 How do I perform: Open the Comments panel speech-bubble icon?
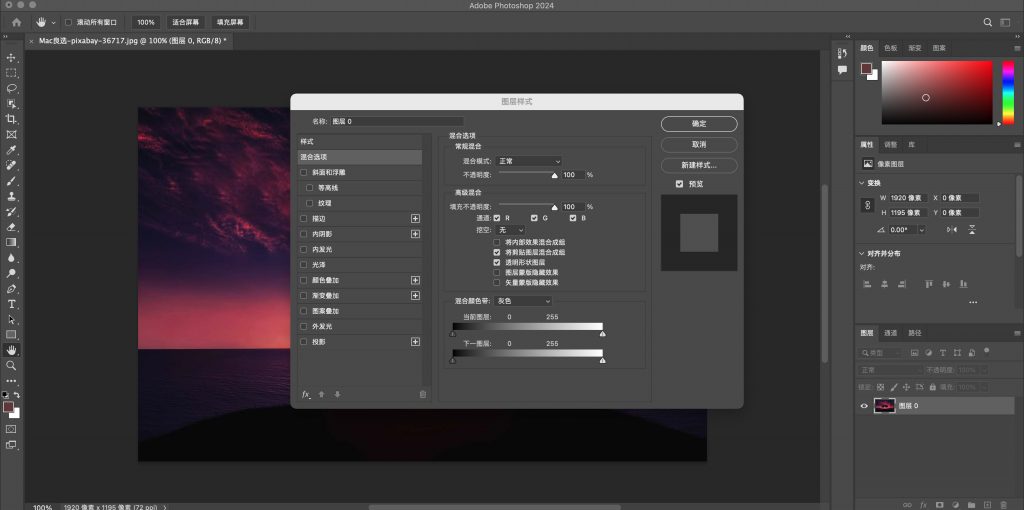842,69
